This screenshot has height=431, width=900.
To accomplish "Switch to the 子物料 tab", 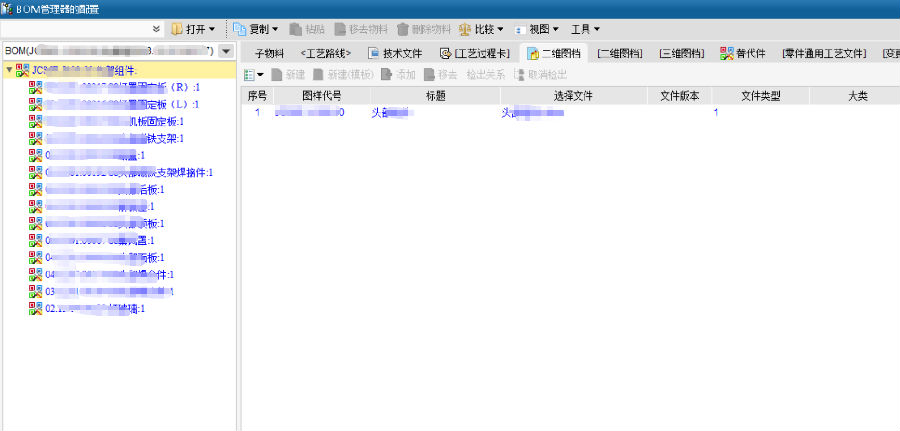I will [269, 53].
